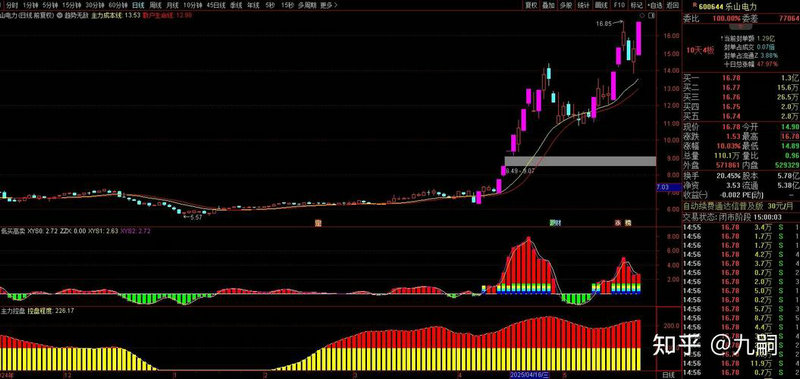Click the 主力控盘 sub-indicator title
Viewport: 800px width, 379px height.
pyautogui.click(x=13, y=310)
